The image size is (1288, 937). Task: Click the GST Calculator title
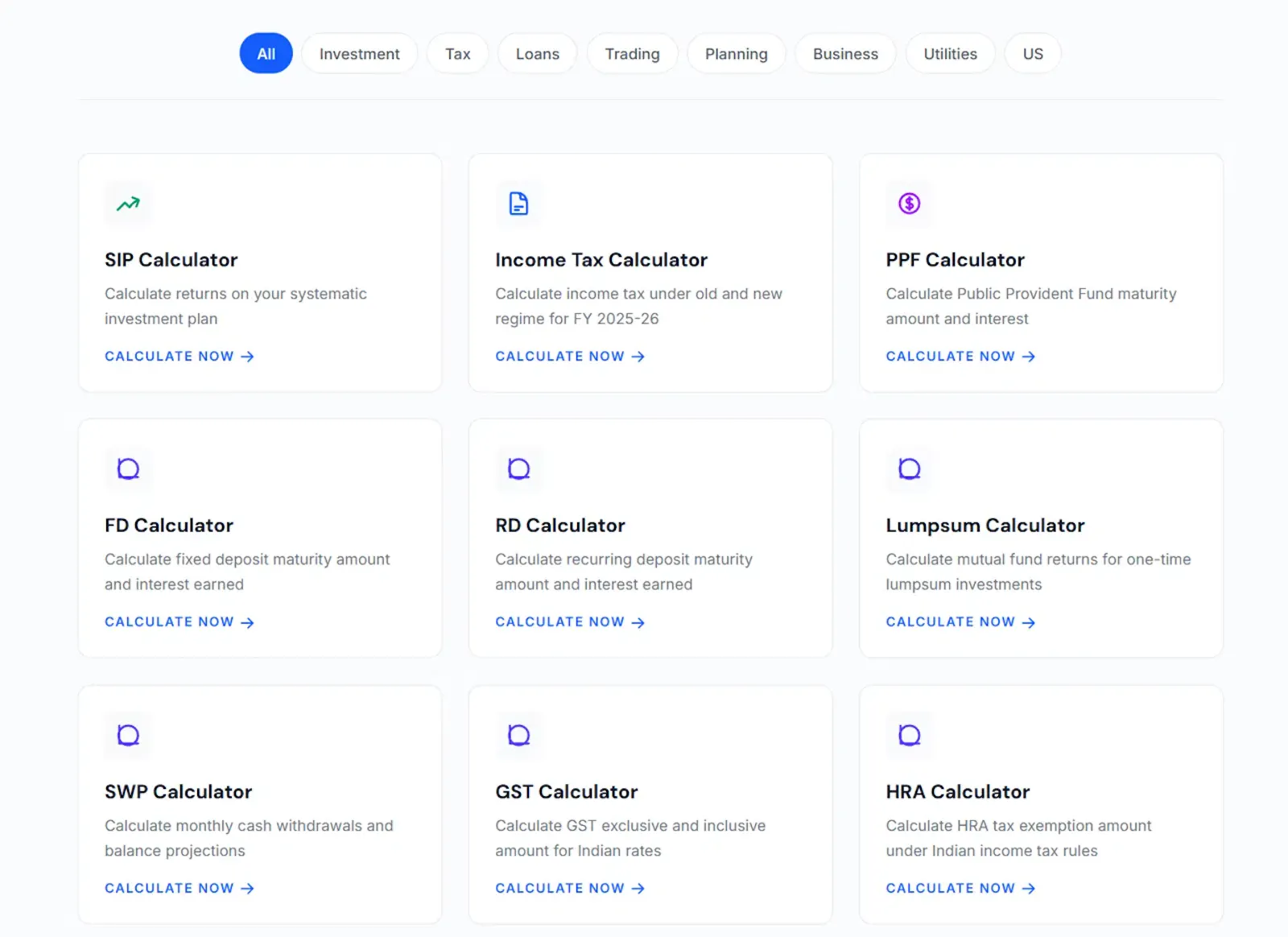click(x=567, y=792)
